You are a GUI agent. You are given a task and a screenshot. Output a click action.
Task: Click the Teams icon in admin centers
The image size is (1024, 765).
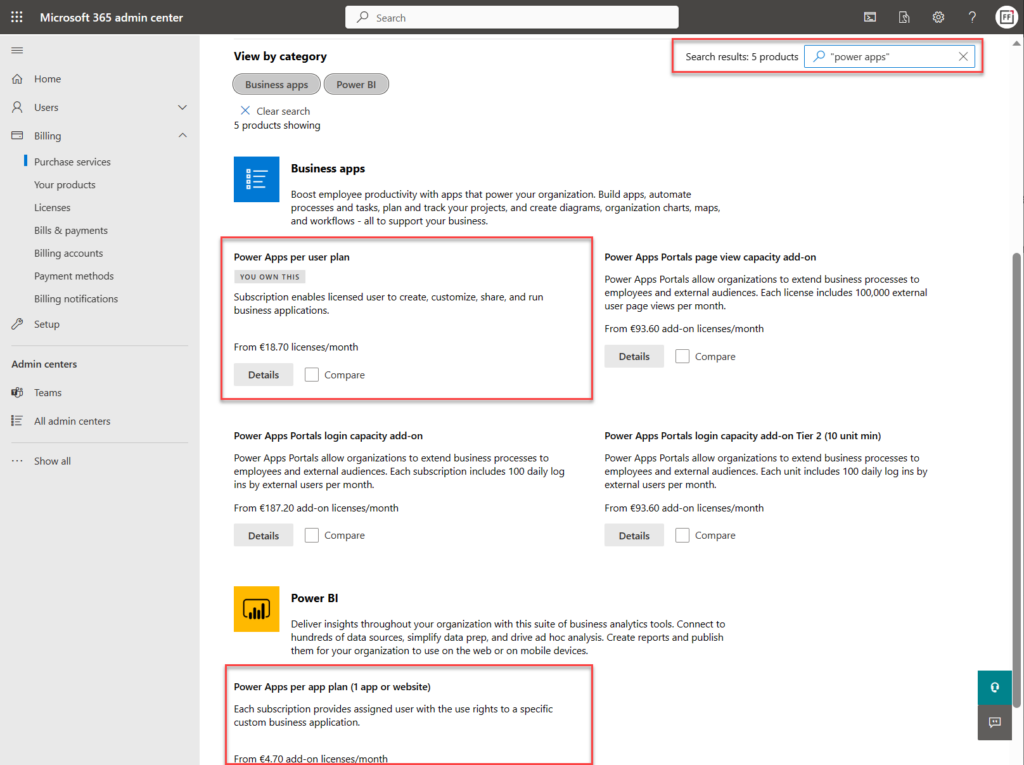[17, 393]
